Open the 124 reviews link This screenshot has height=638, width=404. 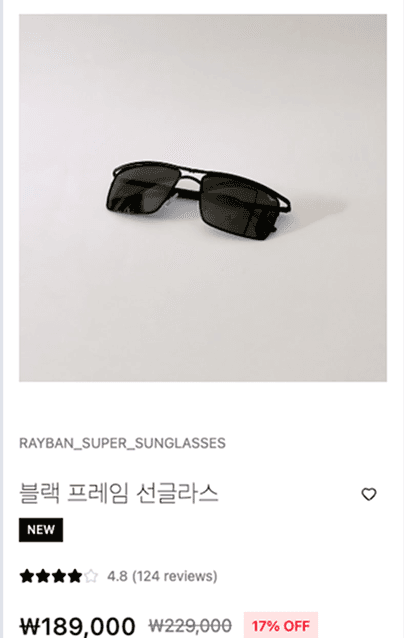tap(175, 576)
